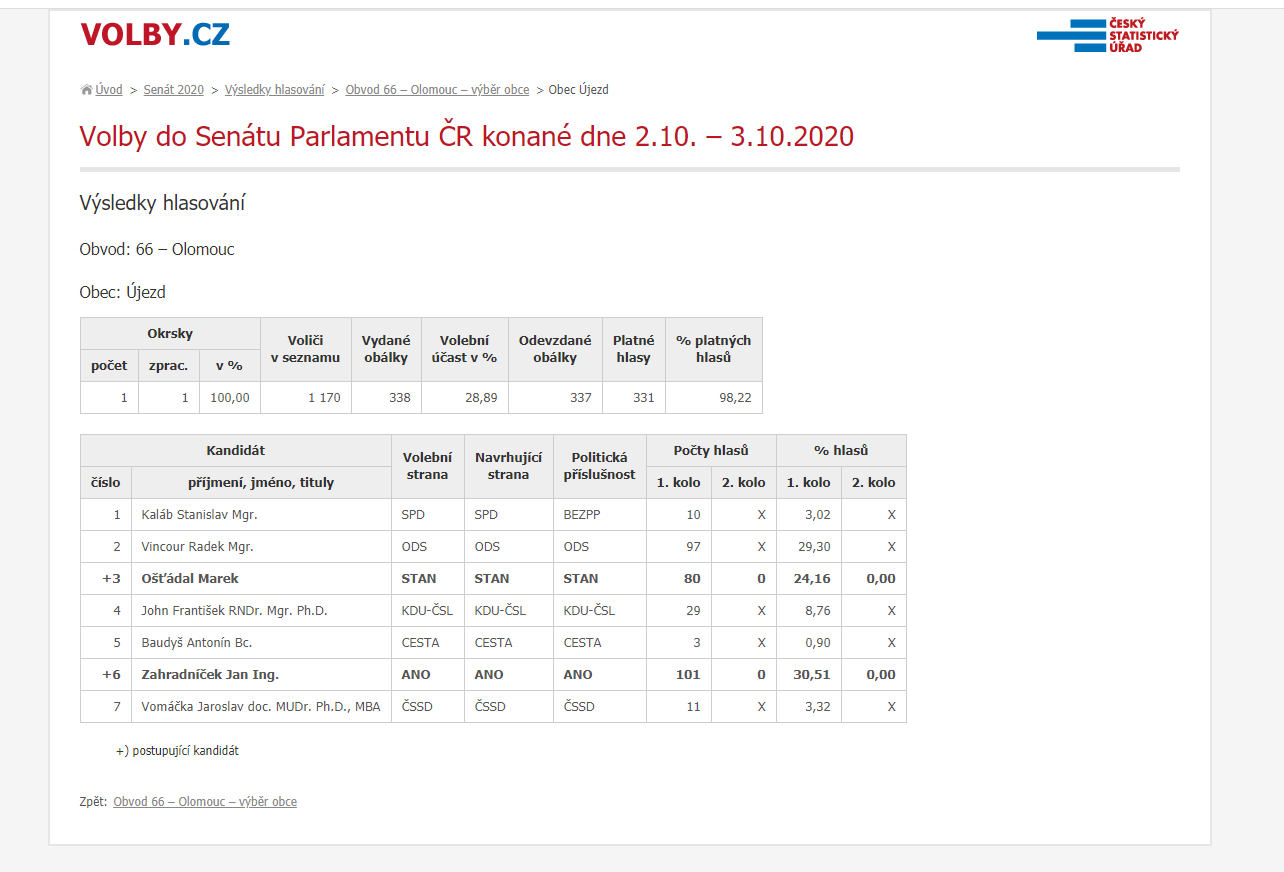Screen dimensions: 1284x872
Task: Click the Volební strana header
Action: [427, 466]
